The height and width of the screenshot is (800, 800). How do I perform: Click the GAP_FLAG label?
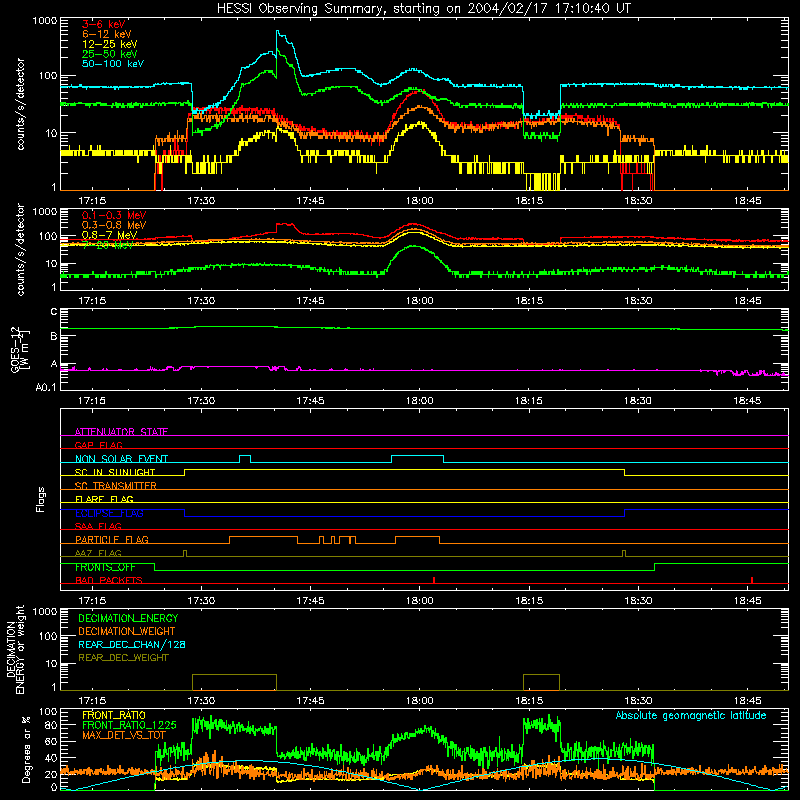click(98, 445)
